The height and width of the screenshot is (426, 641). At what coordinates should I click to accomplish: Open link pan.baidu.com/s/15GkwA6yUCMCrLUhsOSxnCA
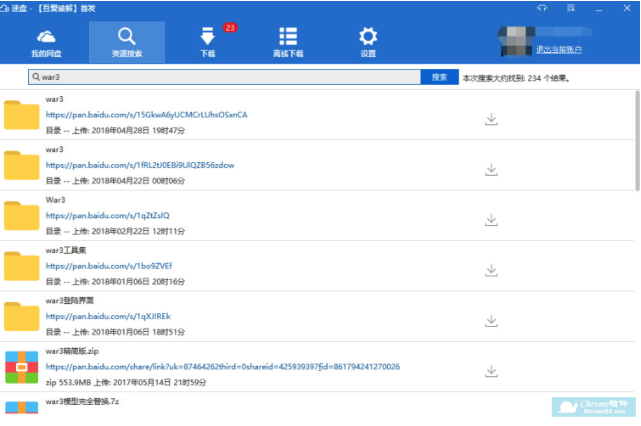tap(146, 115)
